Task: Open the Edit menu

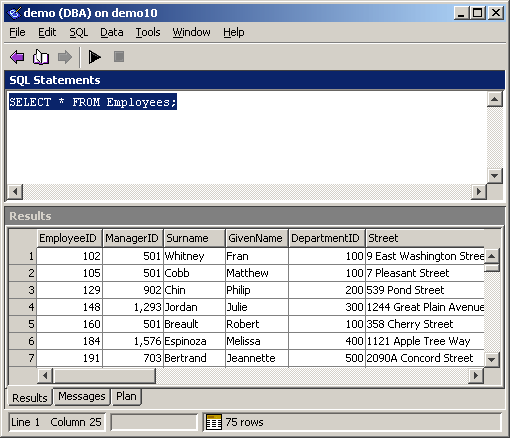Action: [x=47, y=32]
